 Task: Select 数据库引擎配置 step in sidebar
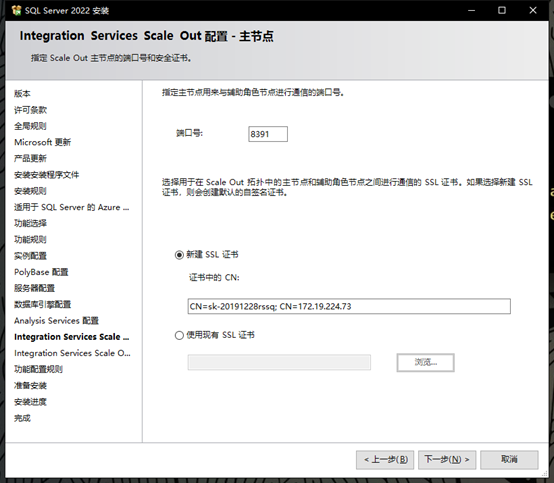pyautogui.click(x=42, y=305)
